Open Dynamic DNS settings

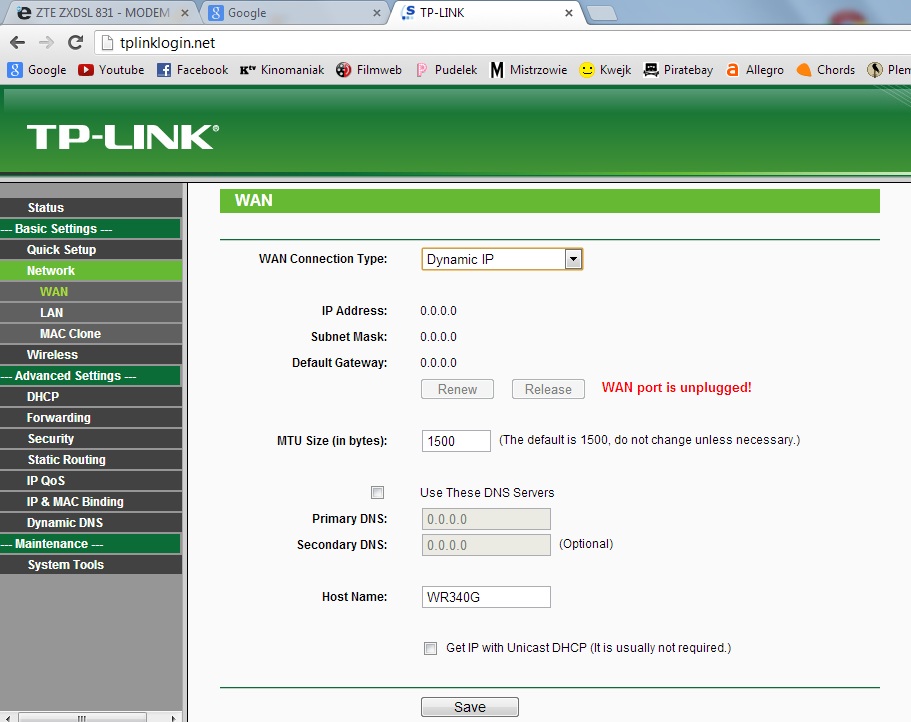[91, 522]
